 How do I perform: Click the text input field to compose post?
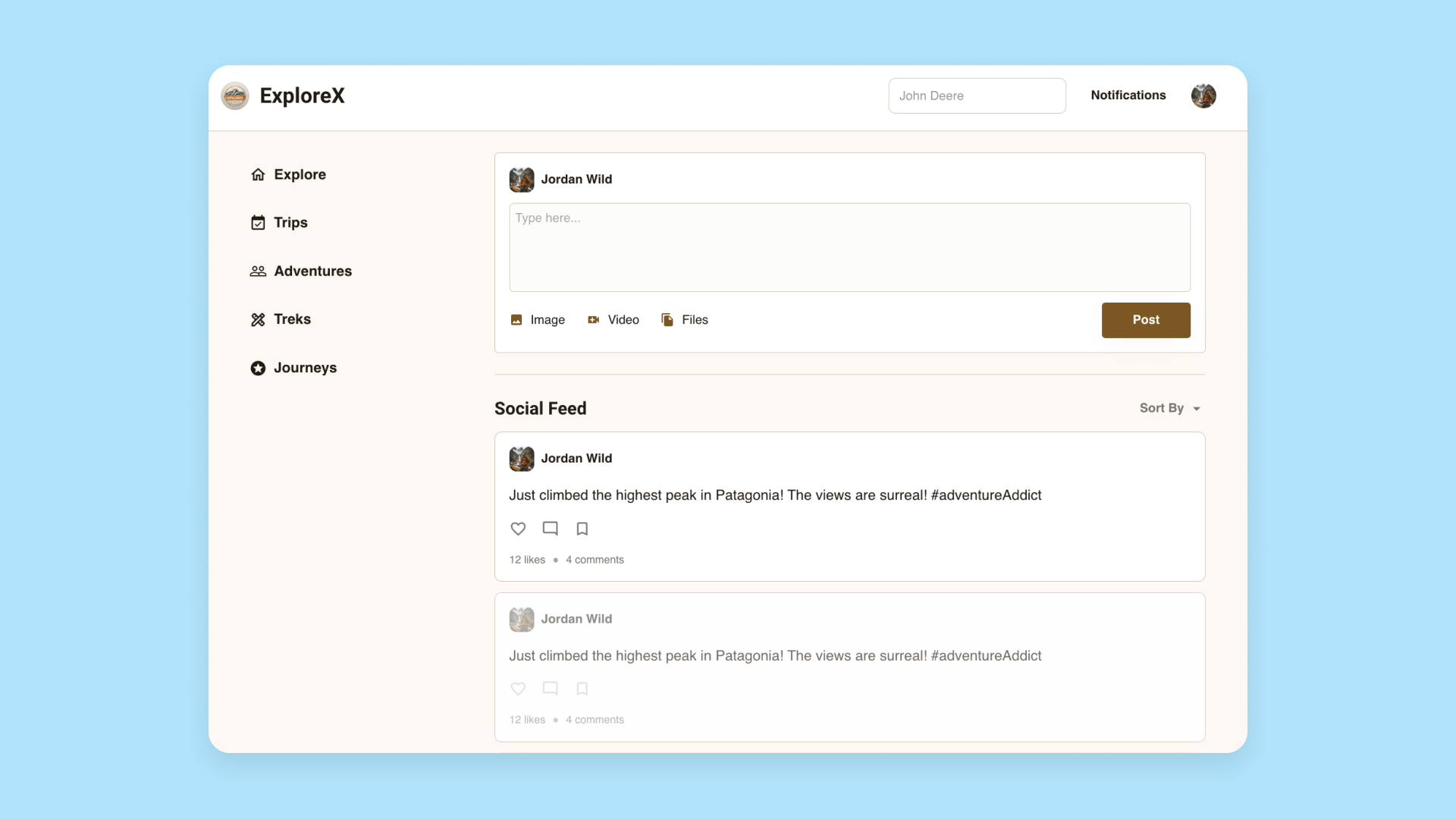click(x=849, y=247)
